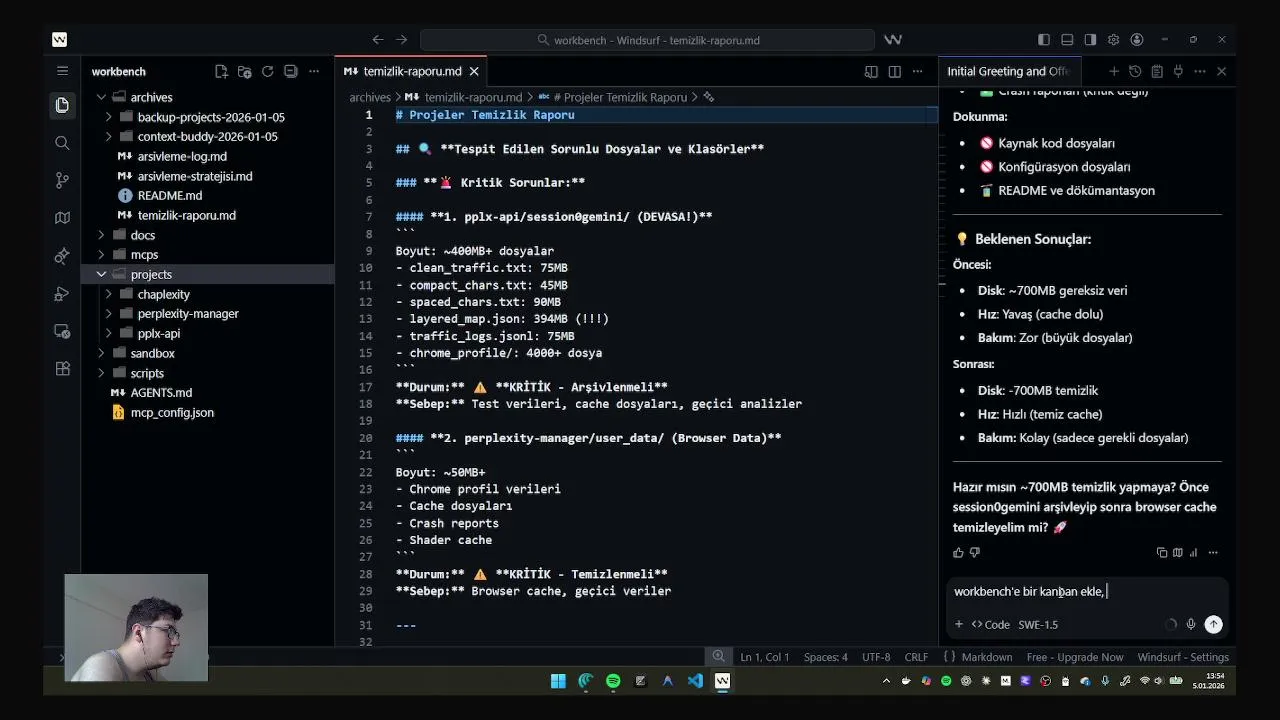Open the Extensions view
Screen dimensions: 1280x720
62,368
